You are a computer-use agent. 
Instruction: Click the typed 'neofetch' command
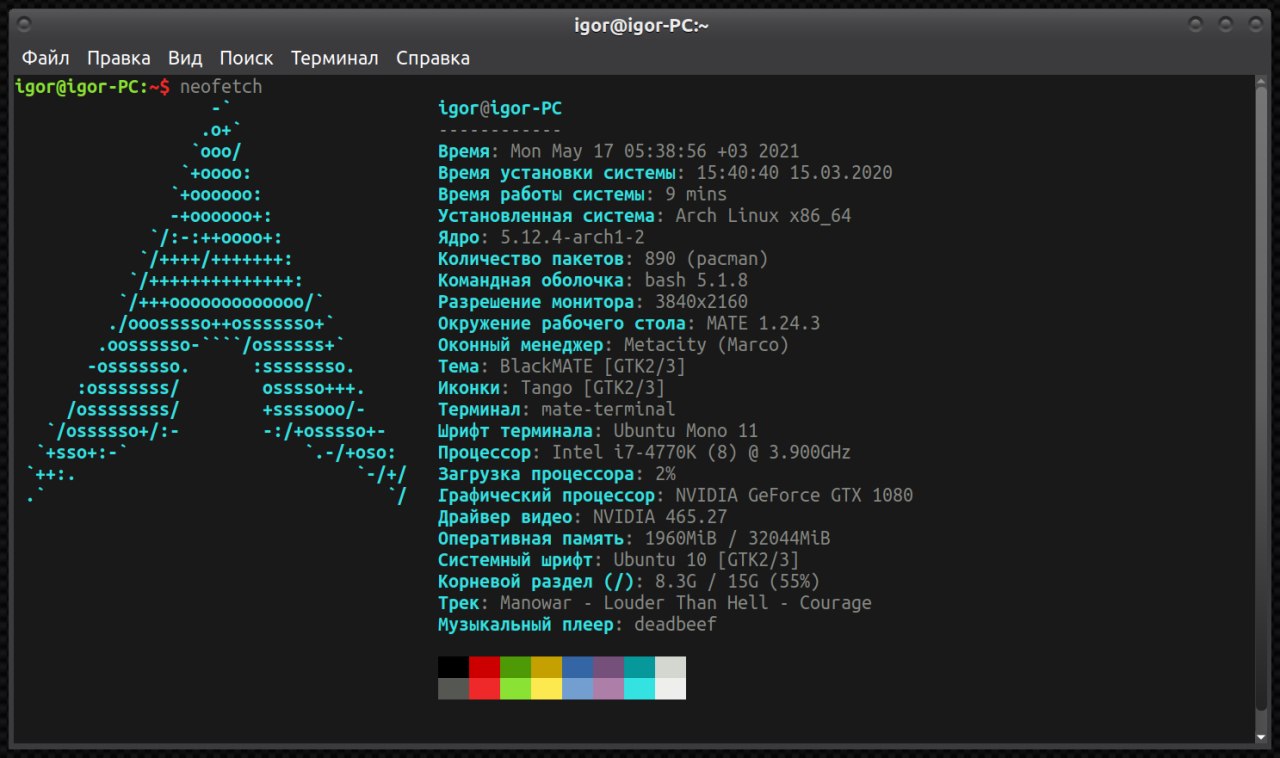[x=221, y=87]
